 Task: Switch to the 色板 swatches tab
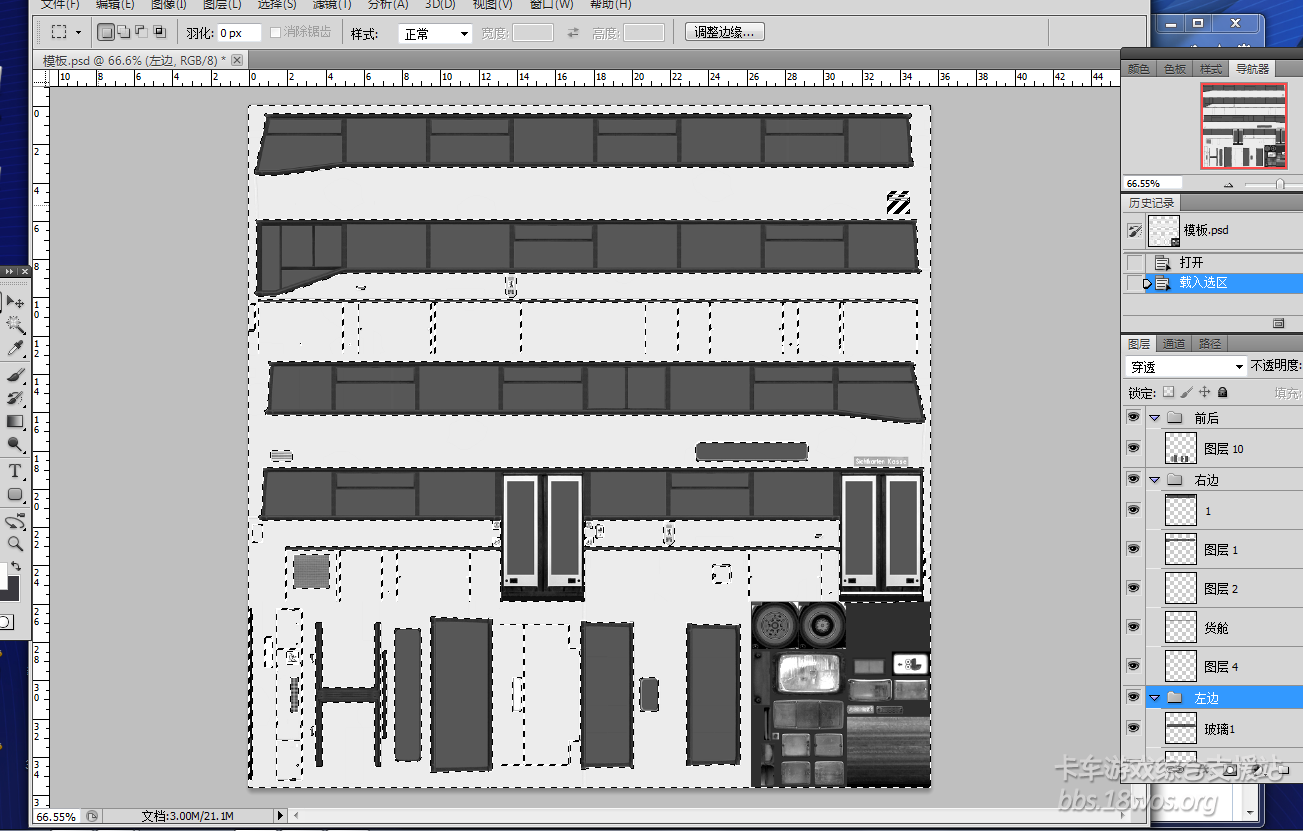[1174, 69]
